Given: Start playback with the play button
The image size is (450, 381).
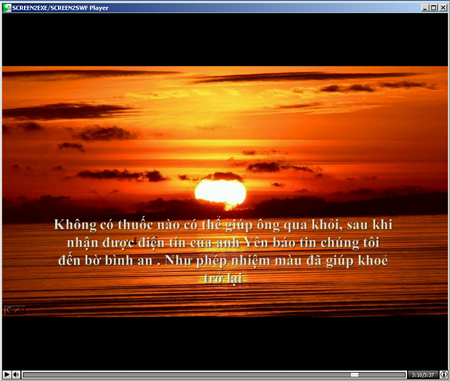Looking at the screenshot, I should click(7, 375).
